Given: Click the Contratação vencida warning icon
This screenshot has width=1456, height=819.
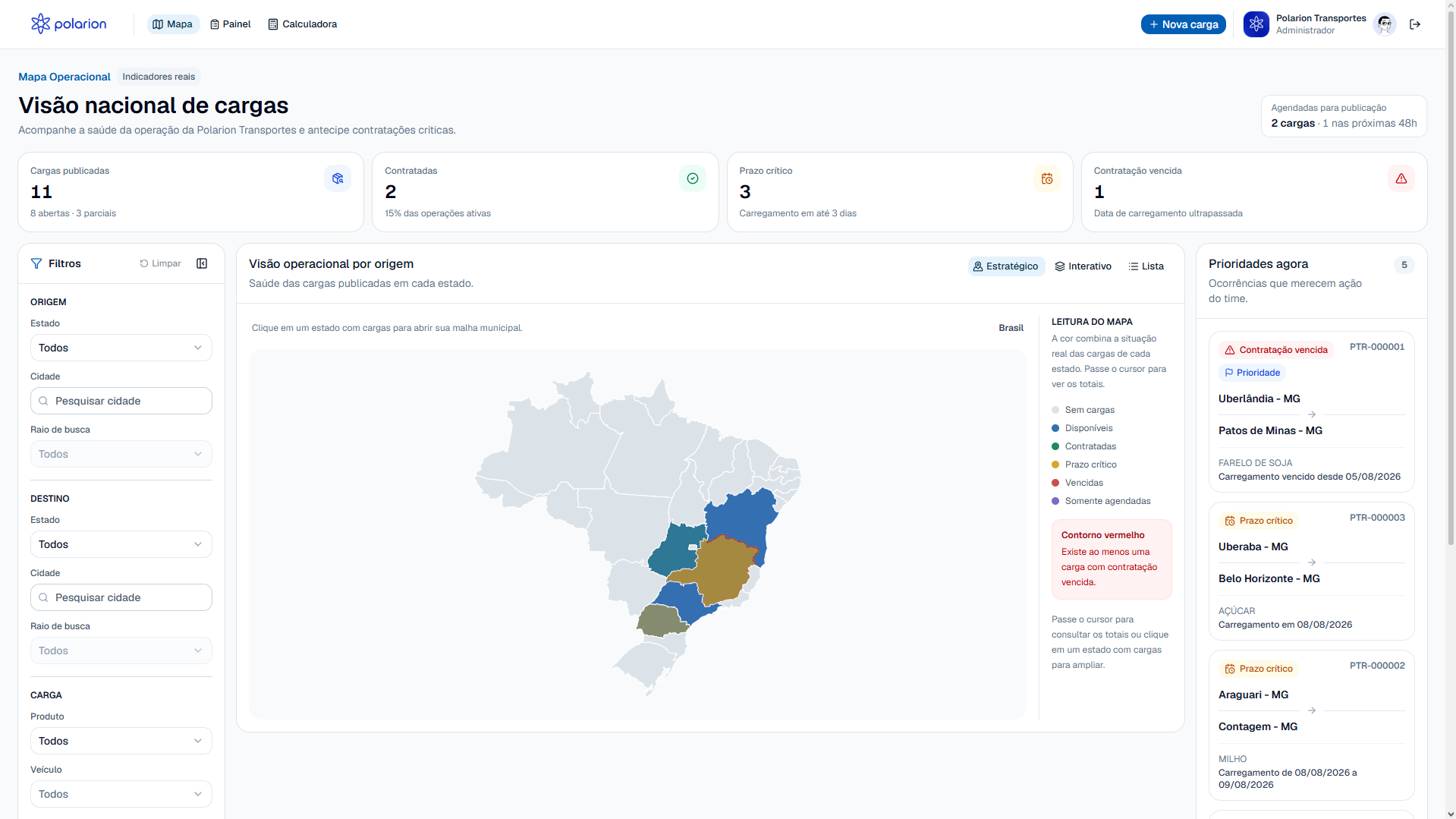Looking at the screenshot, I should [x=1401, y=178].
